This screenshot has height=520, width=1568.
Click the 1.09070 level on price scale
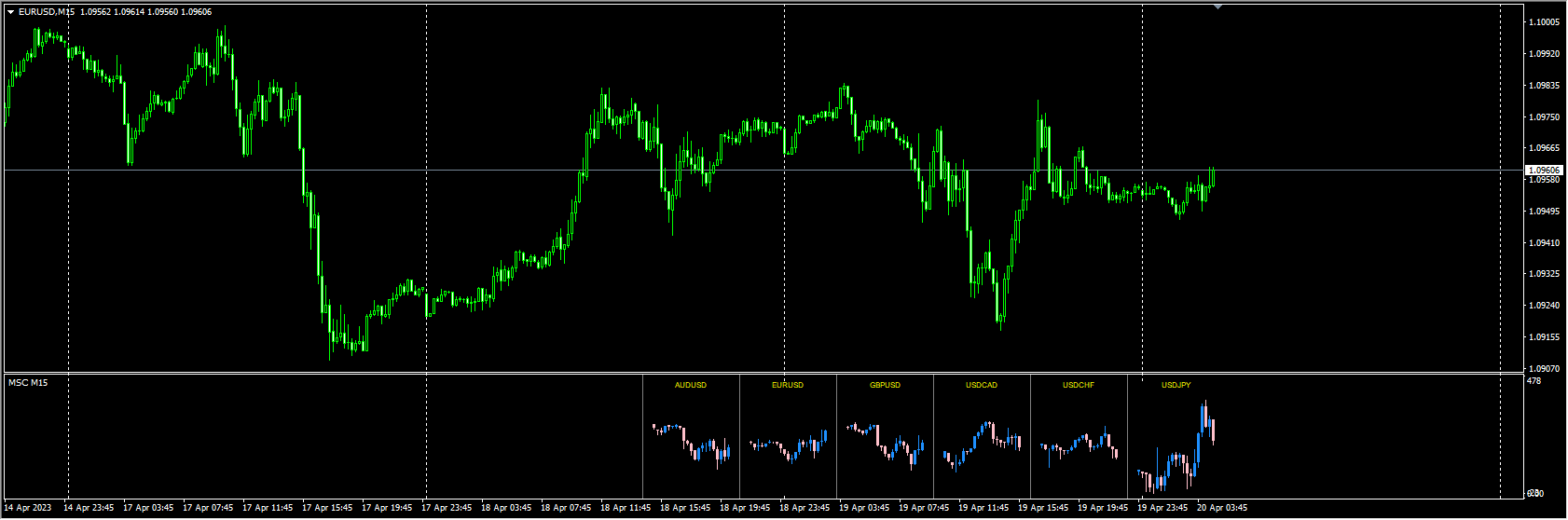coord(1545,368)
